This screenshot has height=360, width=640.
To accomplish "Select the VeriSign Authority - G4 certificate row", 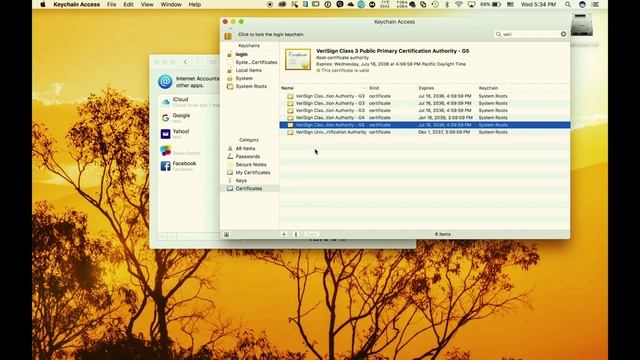I will pos(424,118).
